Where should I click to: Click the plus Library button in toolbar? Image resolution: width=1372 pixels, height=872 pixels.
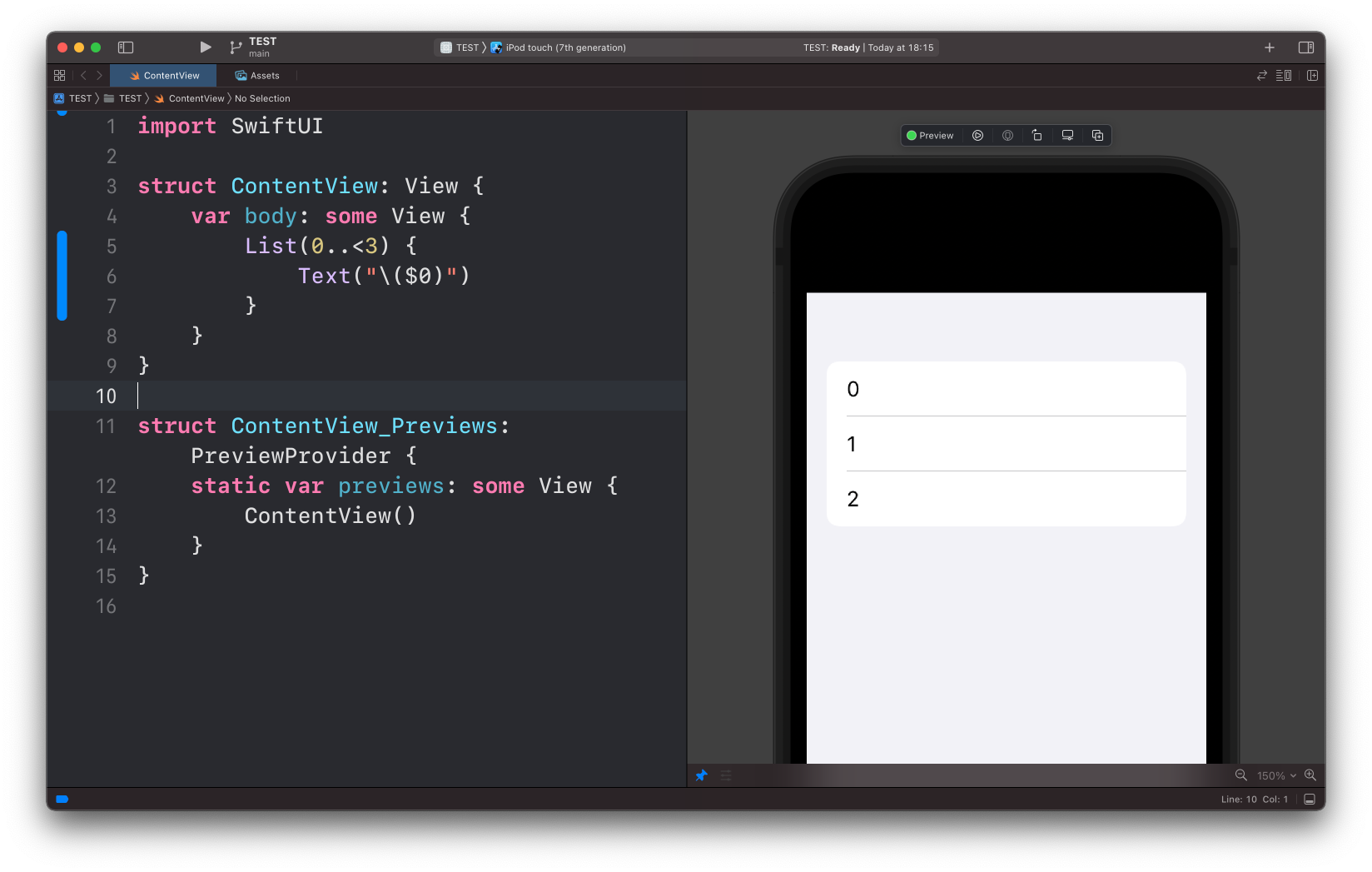1269,47
